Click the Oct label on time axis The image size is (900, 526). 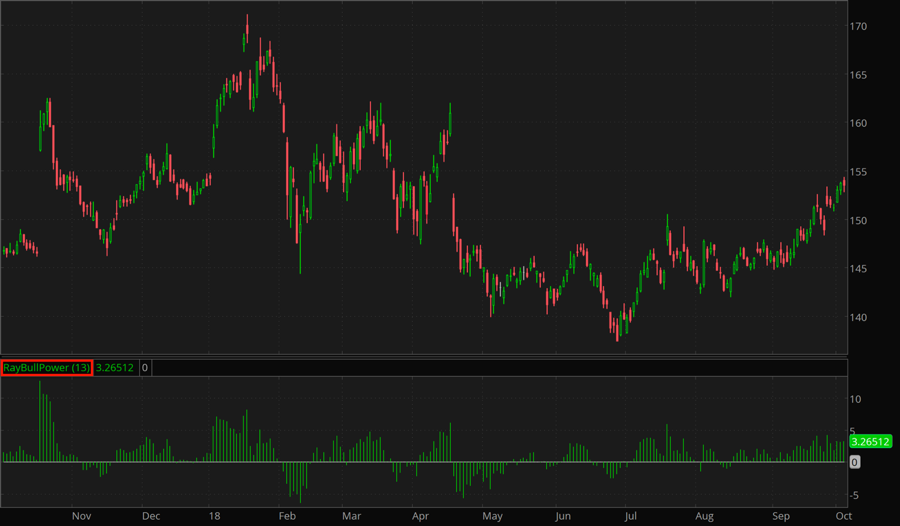(x=843, y=516)
